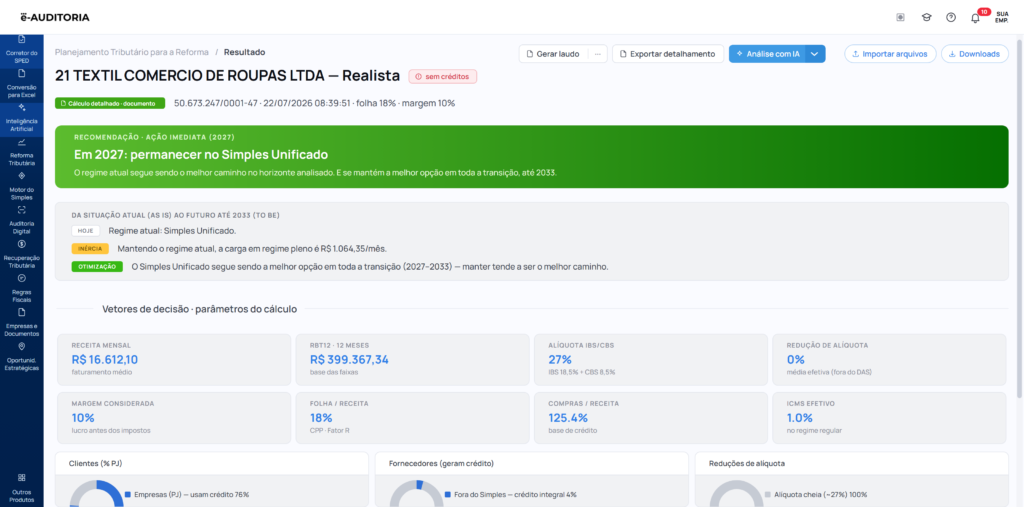Viewport: 1024px width, 507px height.
Task: Open the help question mark icon
Action: (951, 18)
